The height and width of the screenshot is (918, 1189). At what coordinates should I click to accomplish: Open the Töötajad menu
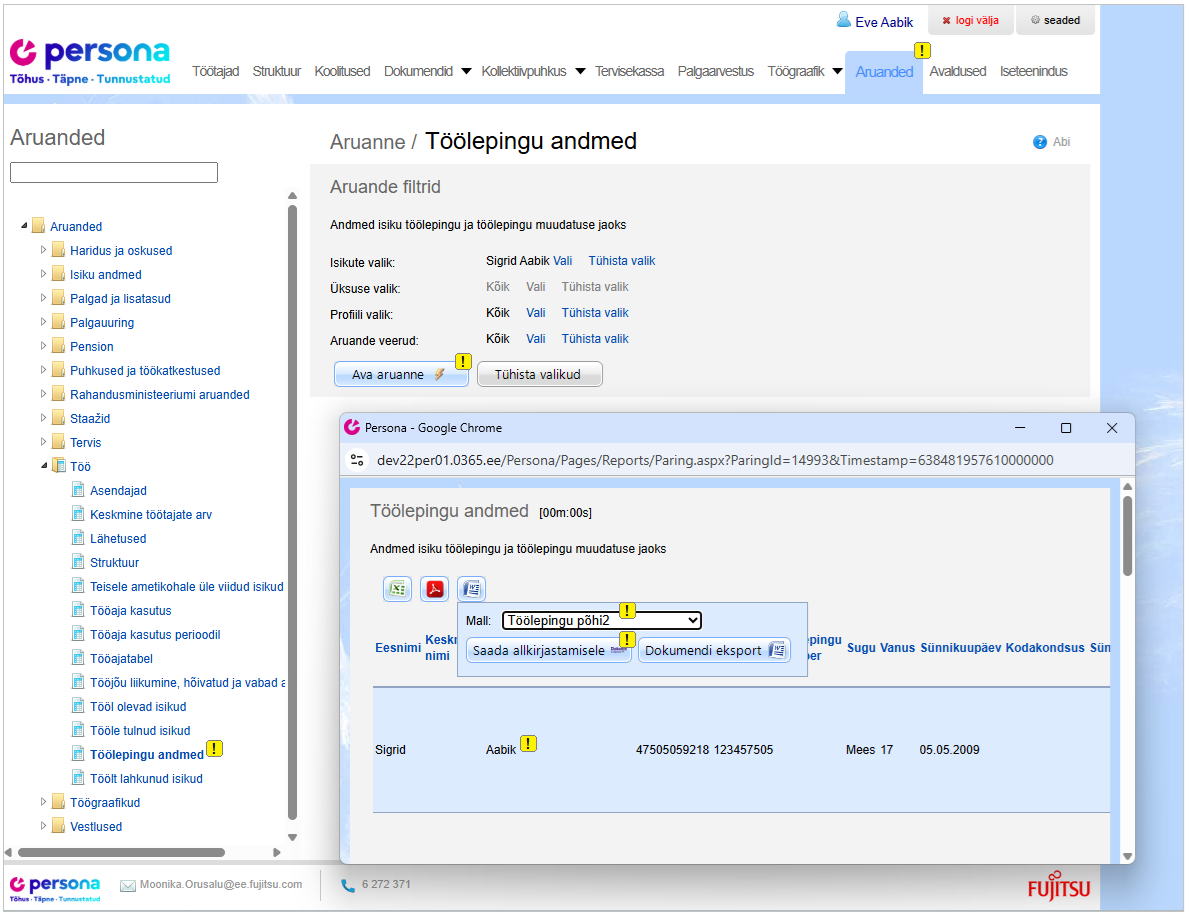coord(216,71)
